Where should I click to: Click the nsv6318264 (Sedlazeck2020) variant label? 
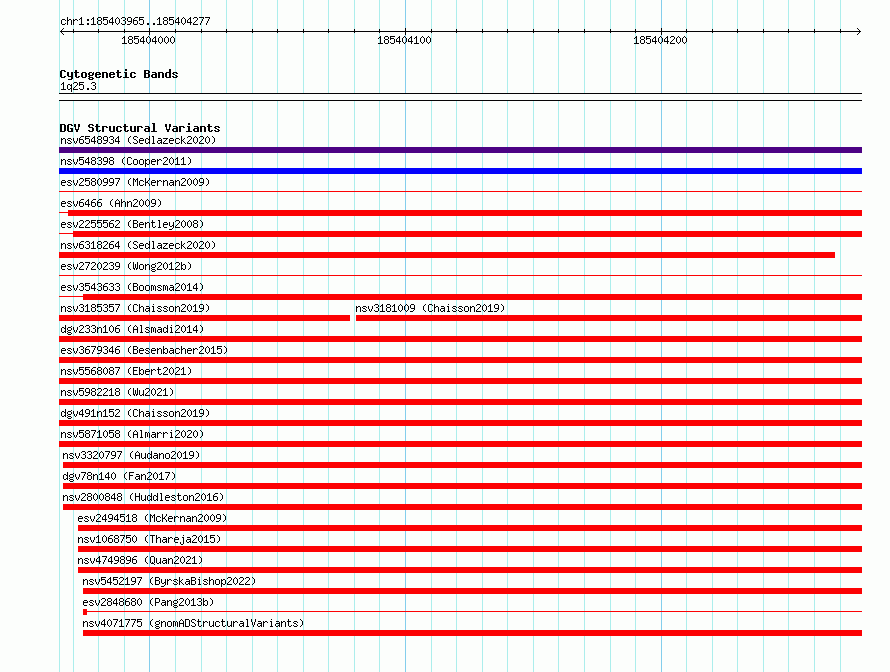(138, 245)
